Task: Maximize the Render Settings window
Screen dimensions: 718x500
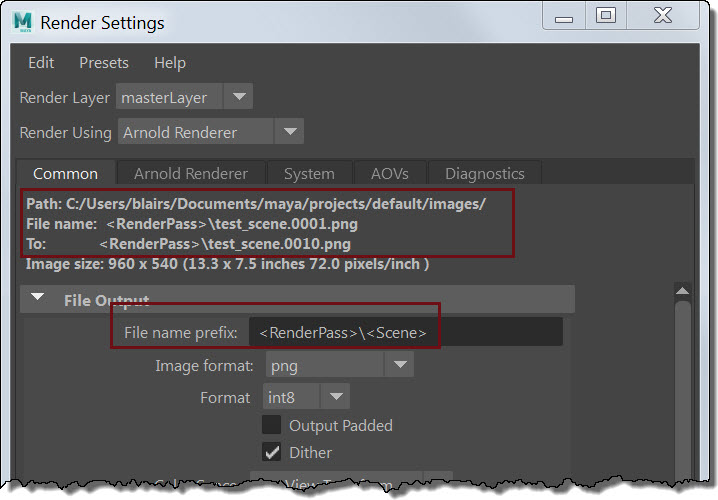Action: [605, 15]
